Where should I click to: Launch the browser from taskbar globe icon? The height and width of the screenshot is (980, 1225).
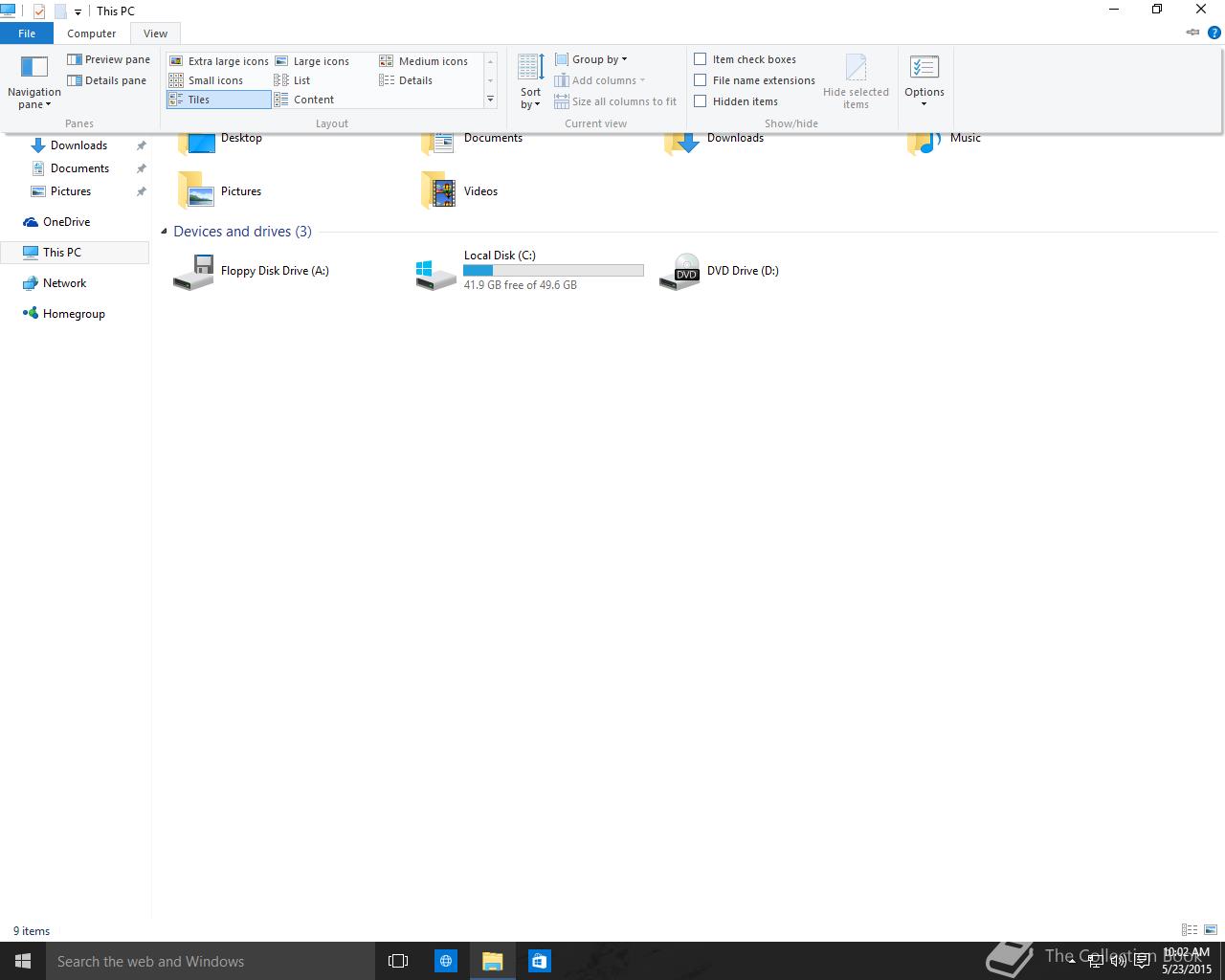point(446,961)
